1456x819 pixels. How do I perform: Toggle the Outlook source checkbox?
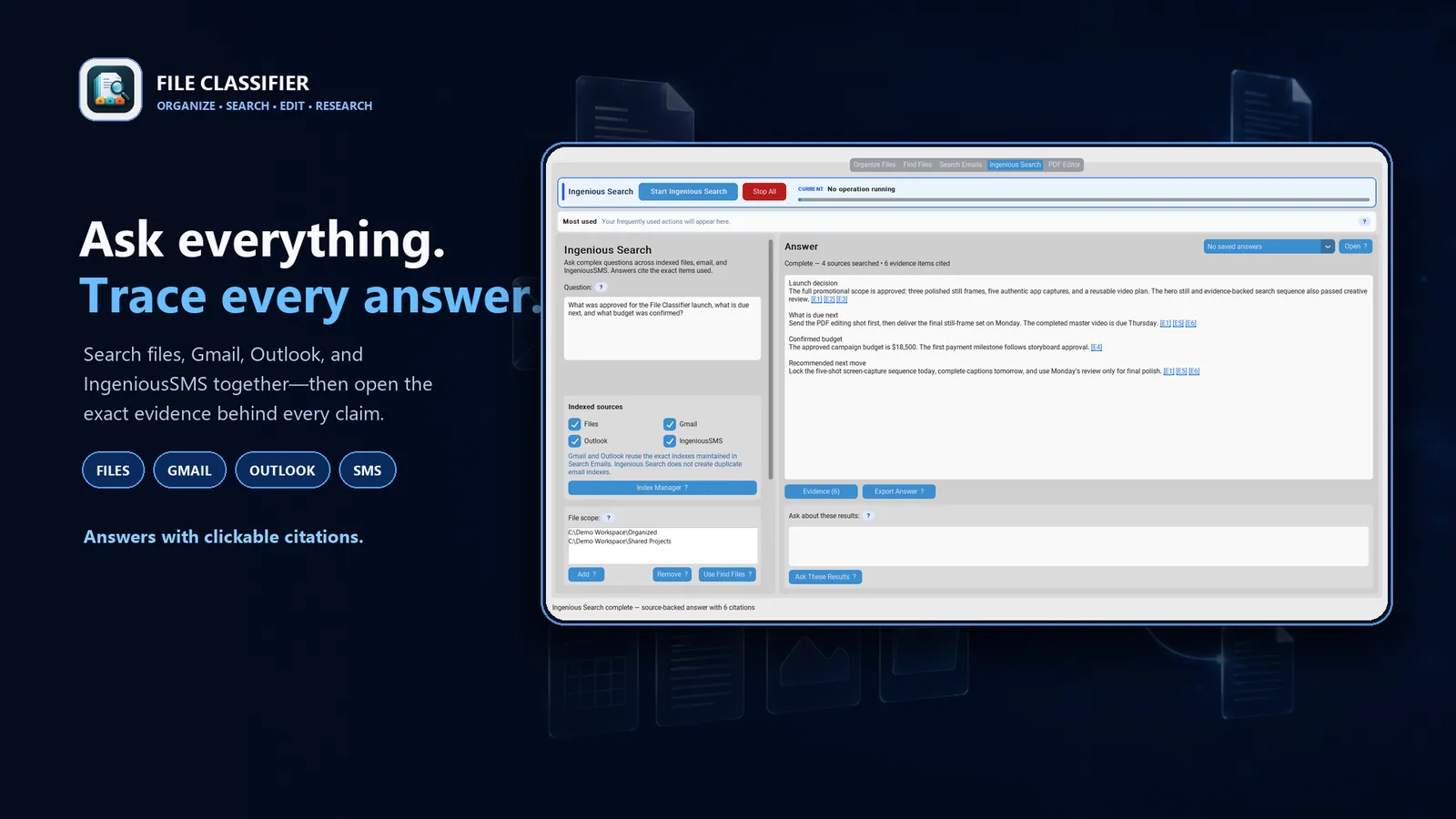574,440
